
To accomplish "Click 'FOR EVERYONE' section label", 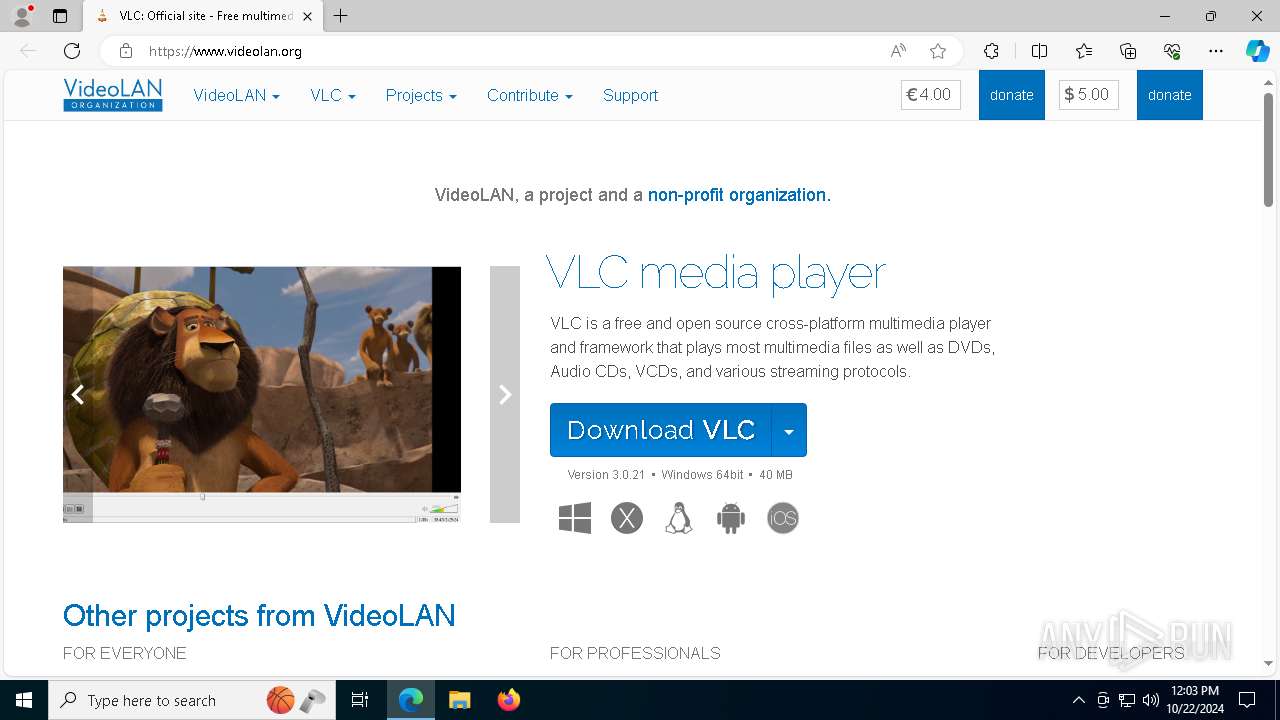I will tap(125, 653).
